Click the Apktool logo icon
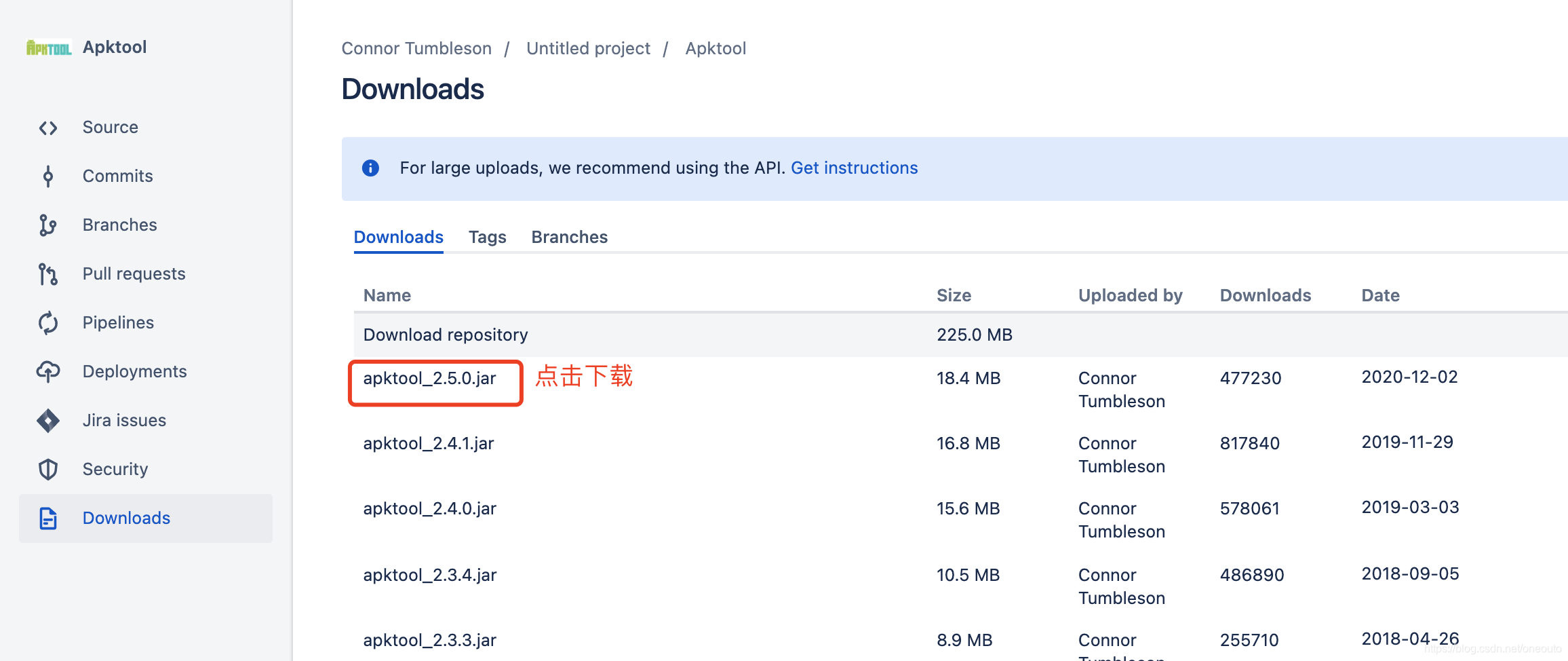Screen dimensions: 1568x661 click(x=49, y=48)
